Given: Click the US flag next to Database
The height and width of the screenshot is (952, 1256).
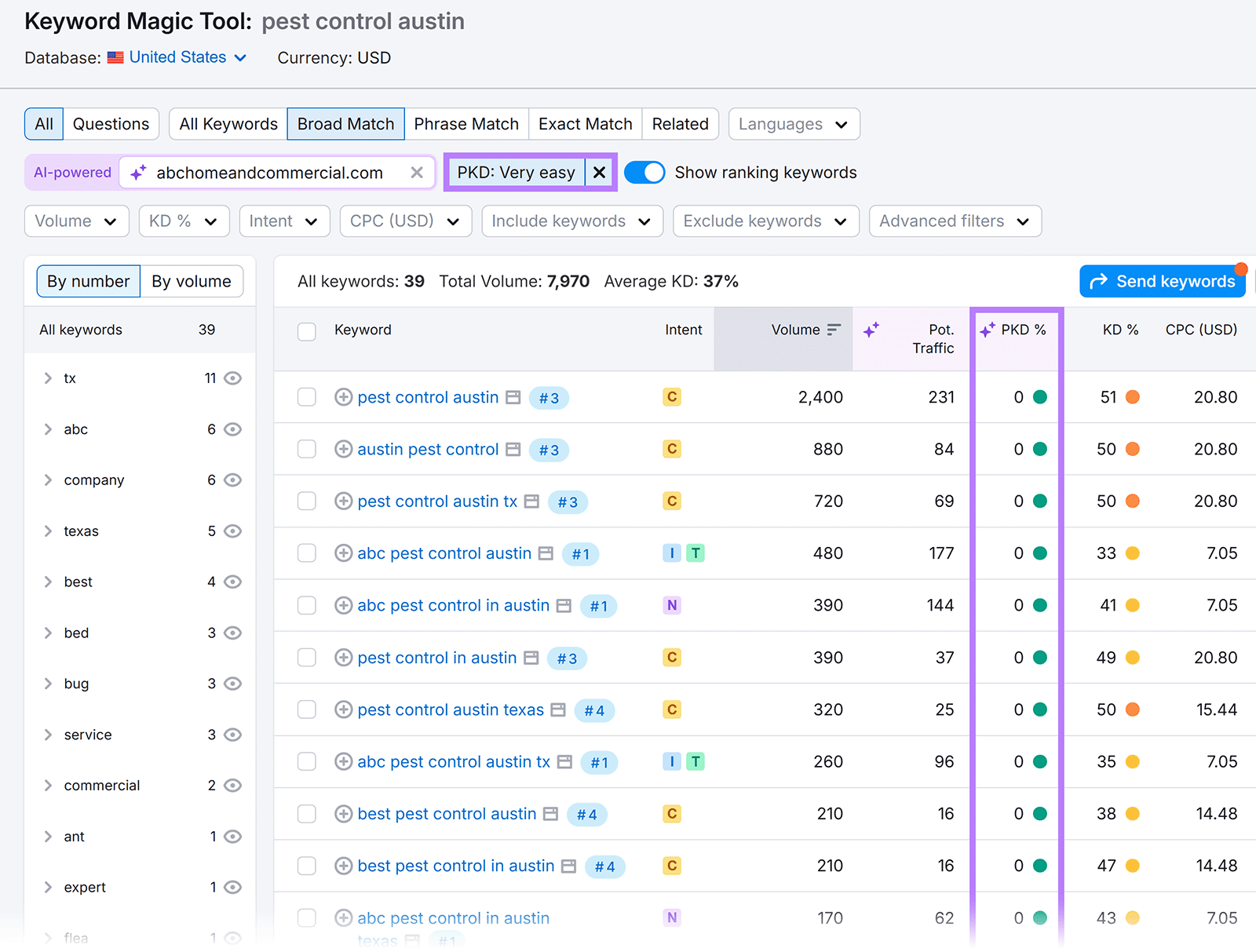Looking at the screenshot, I should point(115,57).
